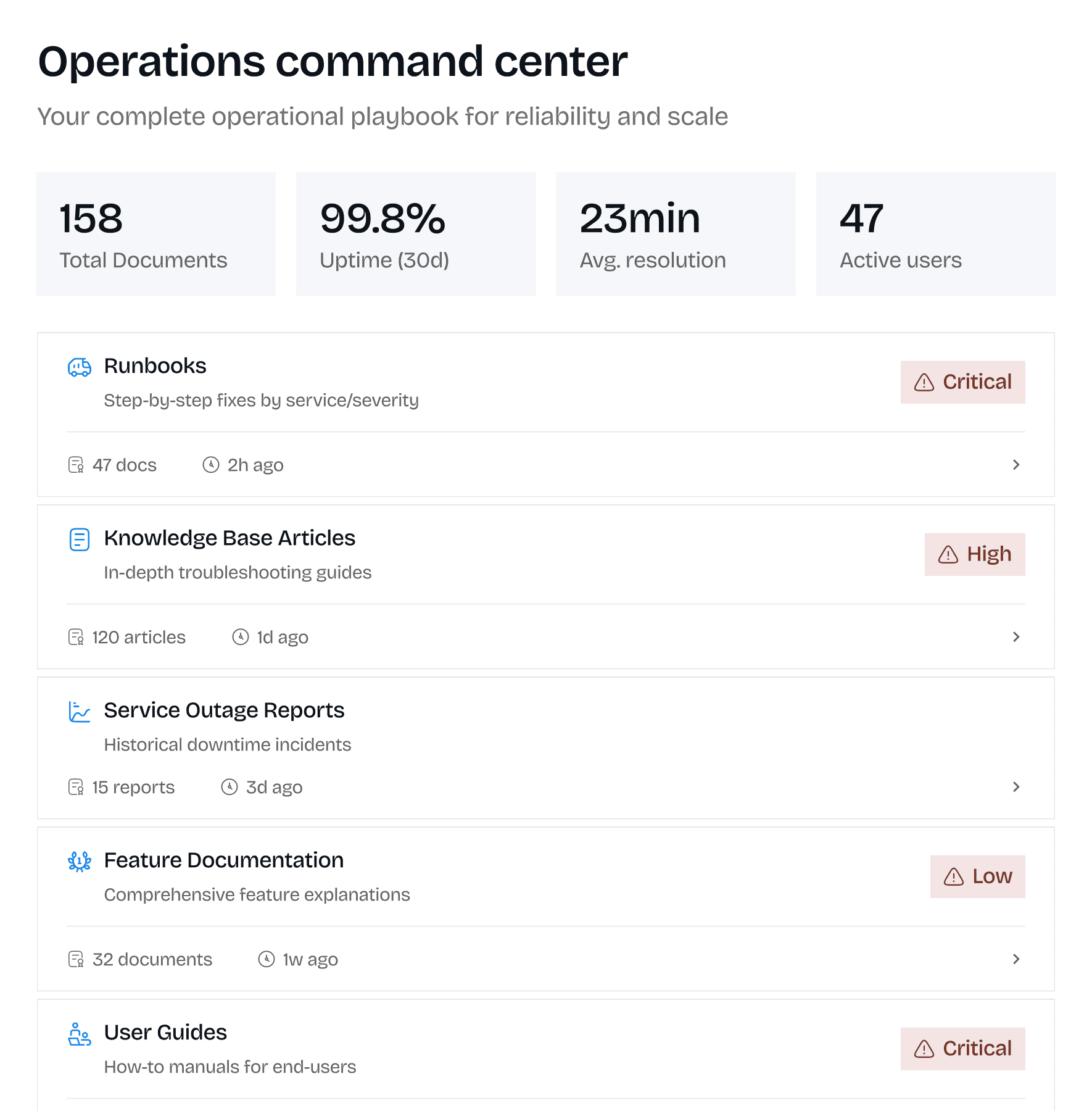This screenshot has width=1092, height=1111.
Task: Open Knowledge Base Articles via its chevron
Action: click(1015, 637)
